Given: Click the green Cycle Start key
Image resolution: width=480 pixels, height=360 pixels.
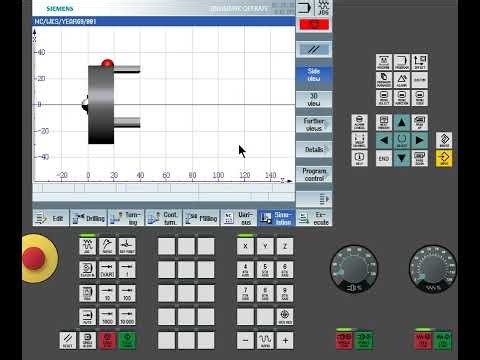Looking at the screenshot, I should [127, 340].
